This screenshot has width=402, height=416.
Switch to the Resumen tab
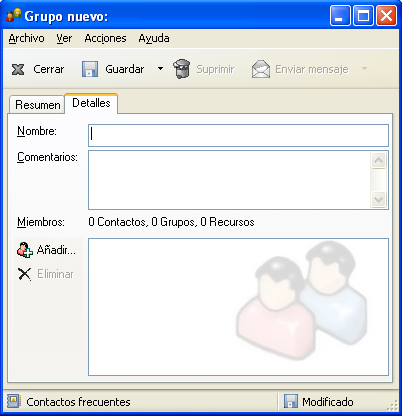[x=37, y=105]
